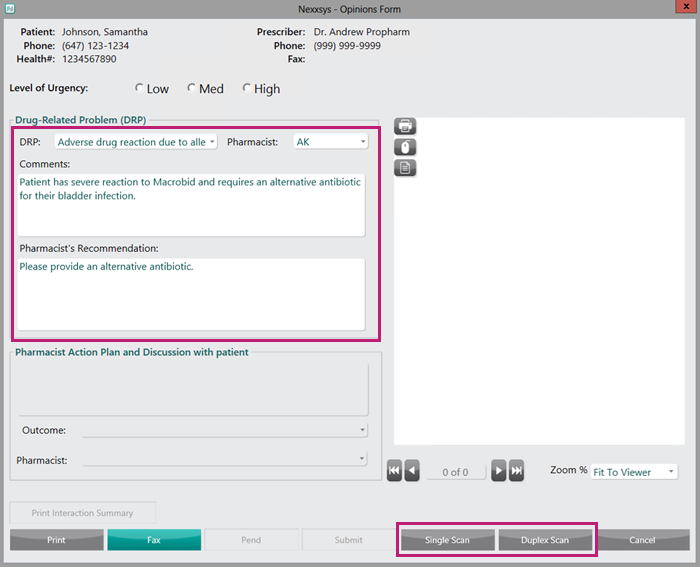The height and width of the screenshot is (567, 700).
Task: Start a Duplex Scan
Action: point(545,540)
